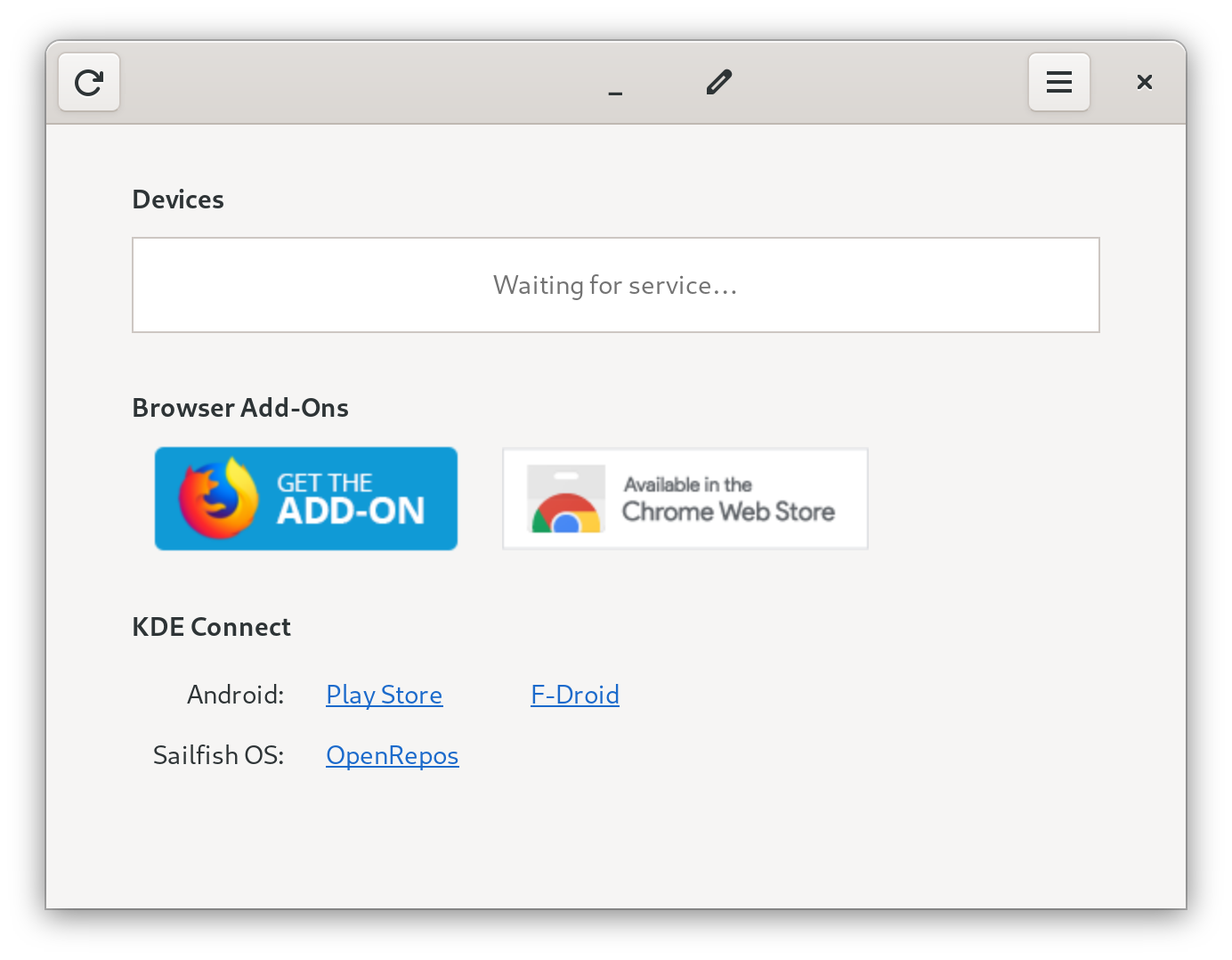Viewport: 1232px width, 960px height.
Task: Click the Browser Add-Ons heading
Action: coord(240,408)
